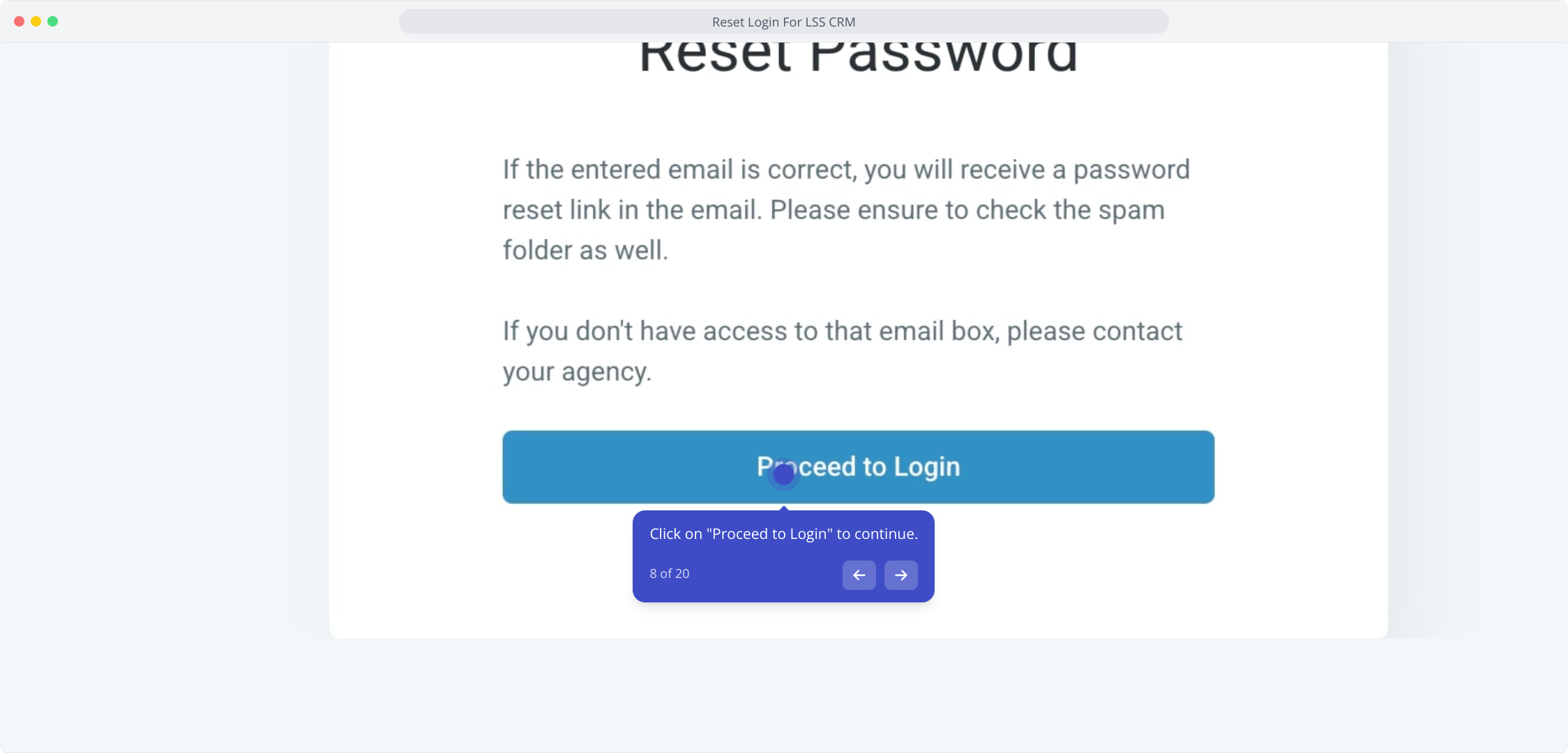1568x753 pixels.
Task: Click the tooltip's pointer caret above the bubble
Action: [784, 508]
